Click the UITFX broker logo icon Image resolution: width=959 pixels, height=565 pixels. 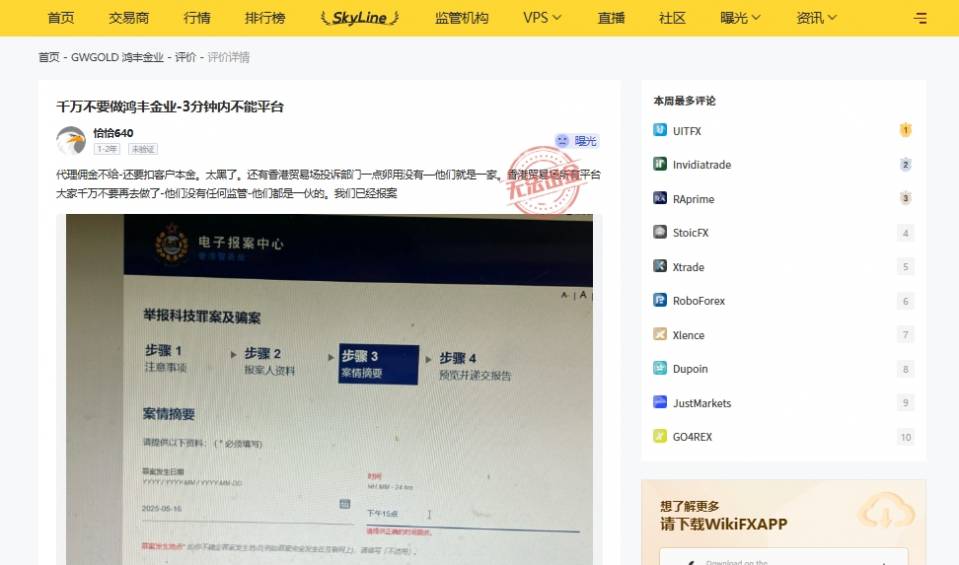pos(660,130)
